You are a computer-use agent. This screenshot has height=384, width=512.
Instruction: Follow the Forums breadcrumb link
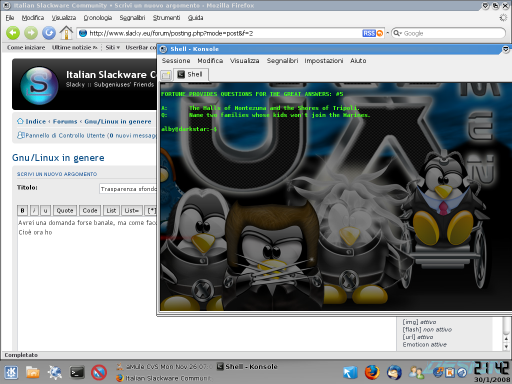coord(65,122)
